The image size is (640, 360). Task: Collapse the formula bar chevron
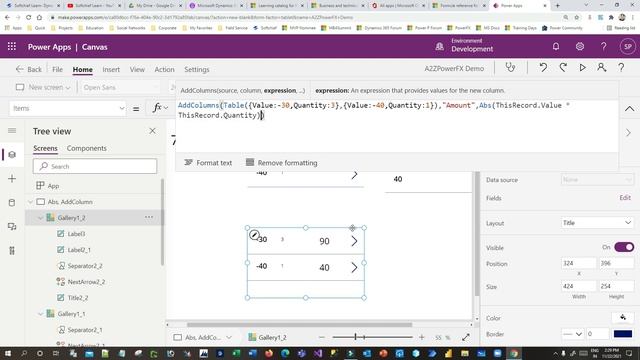coord(629,109)
